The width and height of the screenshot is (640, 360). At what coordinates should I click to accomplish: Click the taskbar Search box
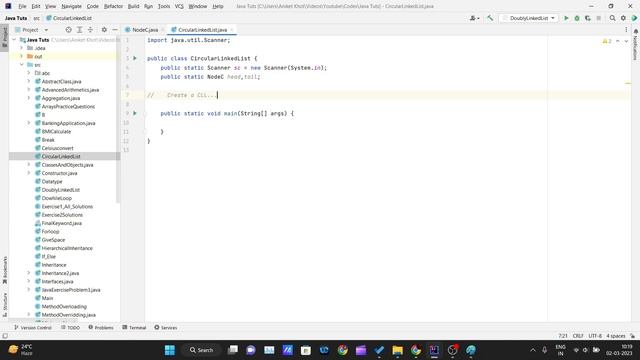point(202,350)
